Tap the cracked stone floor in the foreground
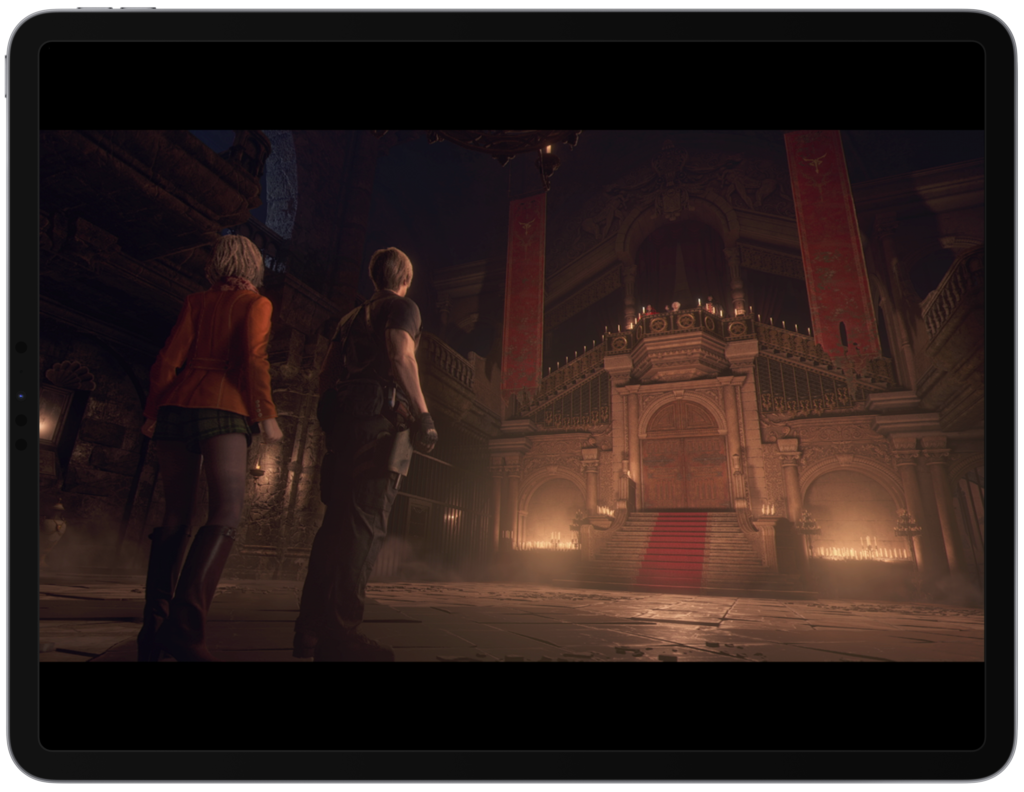This screenshot has width=1024, height=792. [600, 625]
